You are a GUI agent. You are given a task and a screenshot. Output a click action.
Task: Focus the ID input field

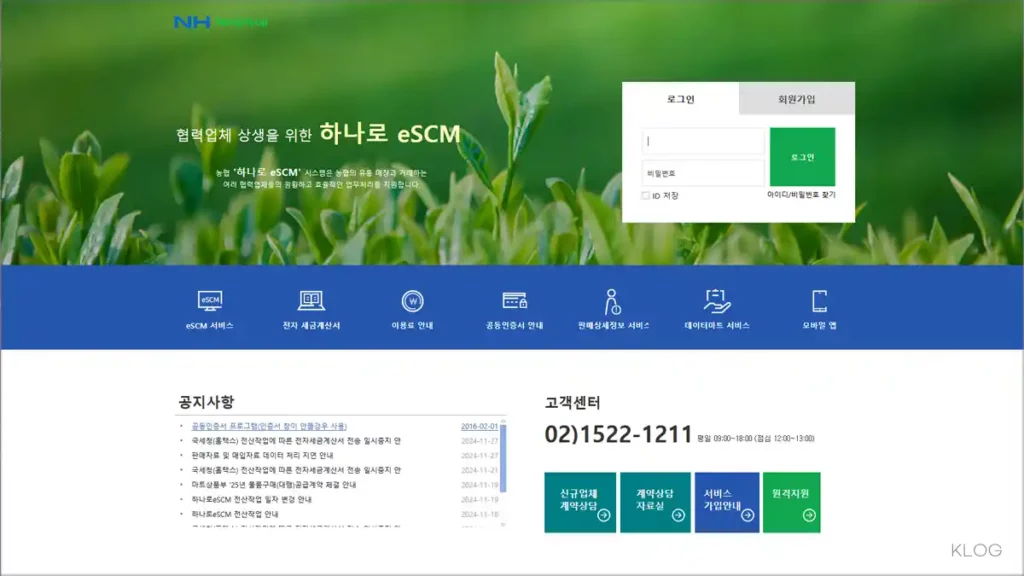coord(703,141)
